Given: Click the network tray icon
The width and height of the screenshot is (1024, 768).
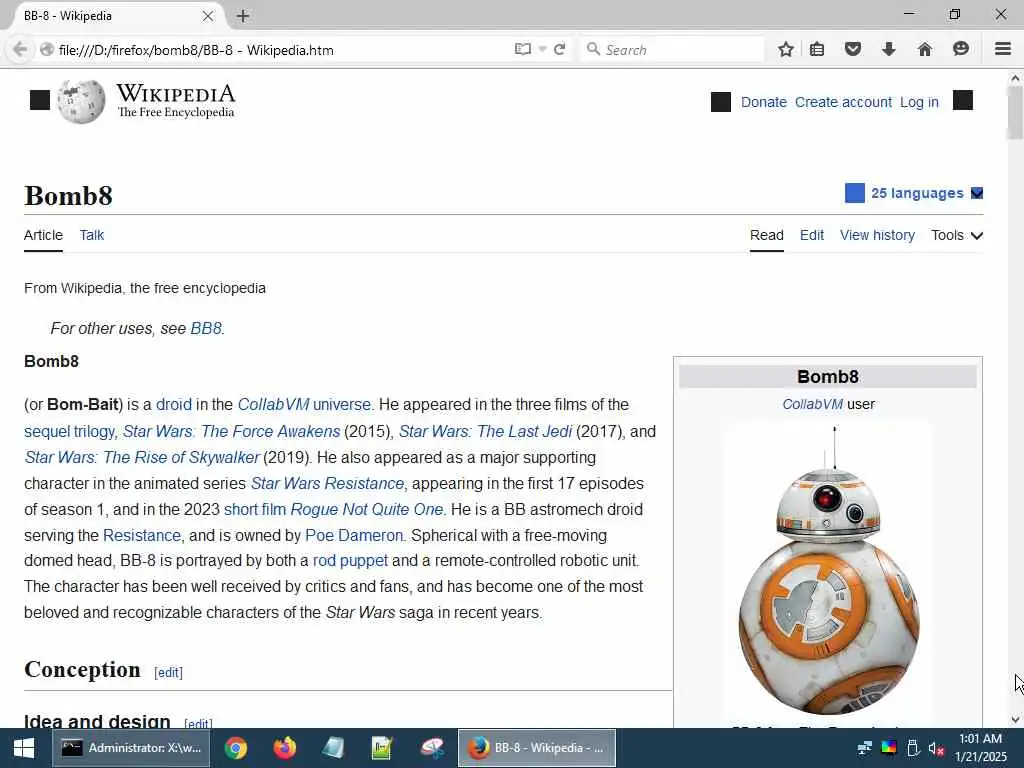Looking at the screenshot, I should click(865, 748).
